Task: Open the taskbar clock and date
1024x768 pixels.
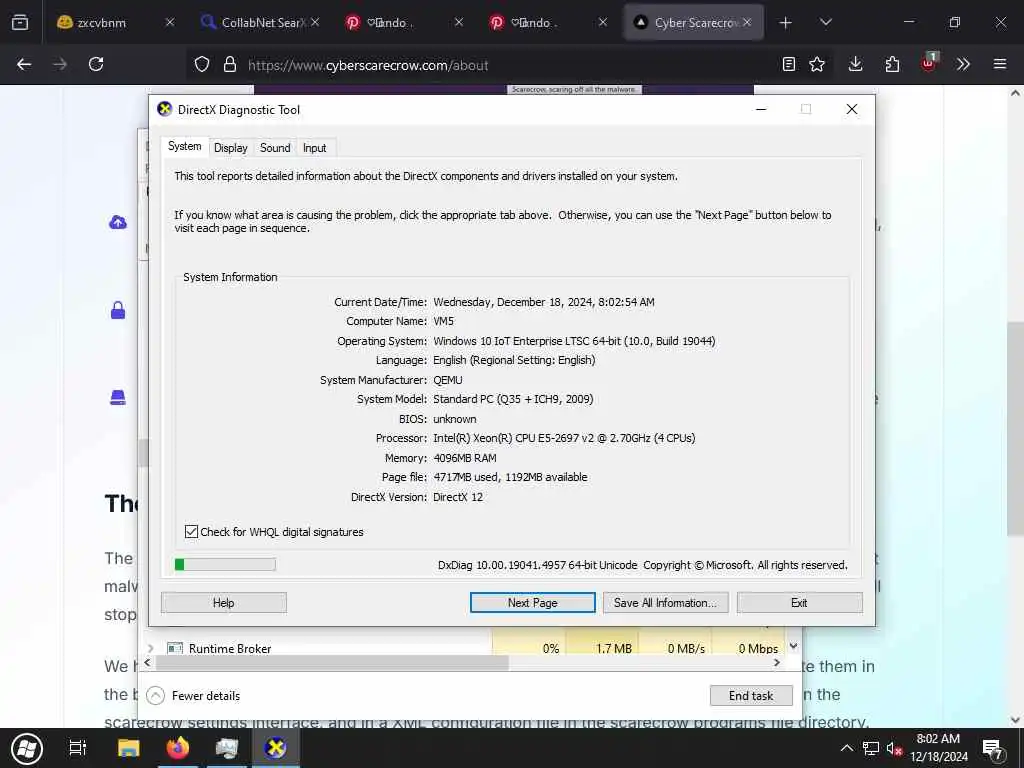Action: click(938, 748)
